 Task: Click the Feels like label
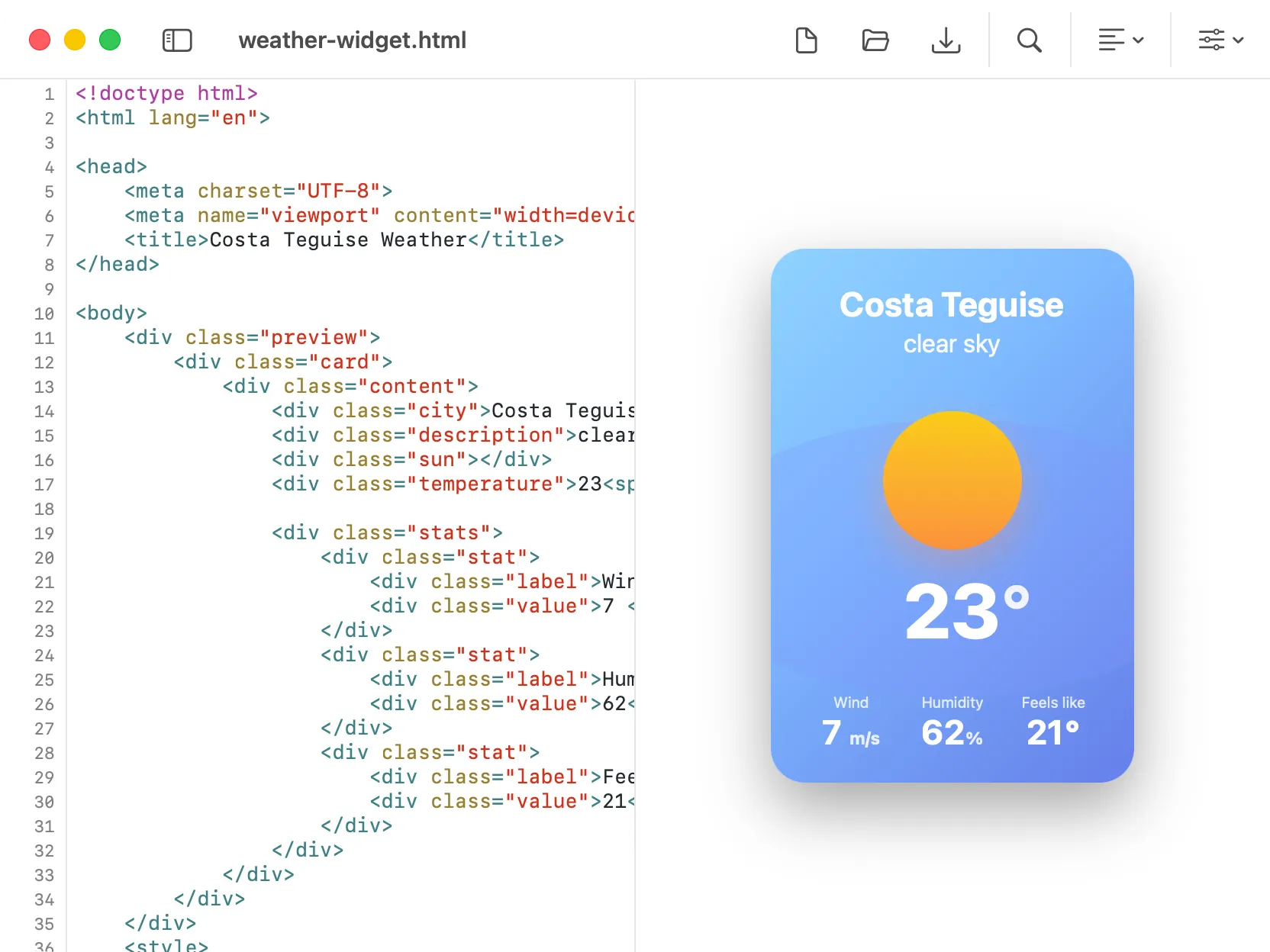tap(1053, 703)
